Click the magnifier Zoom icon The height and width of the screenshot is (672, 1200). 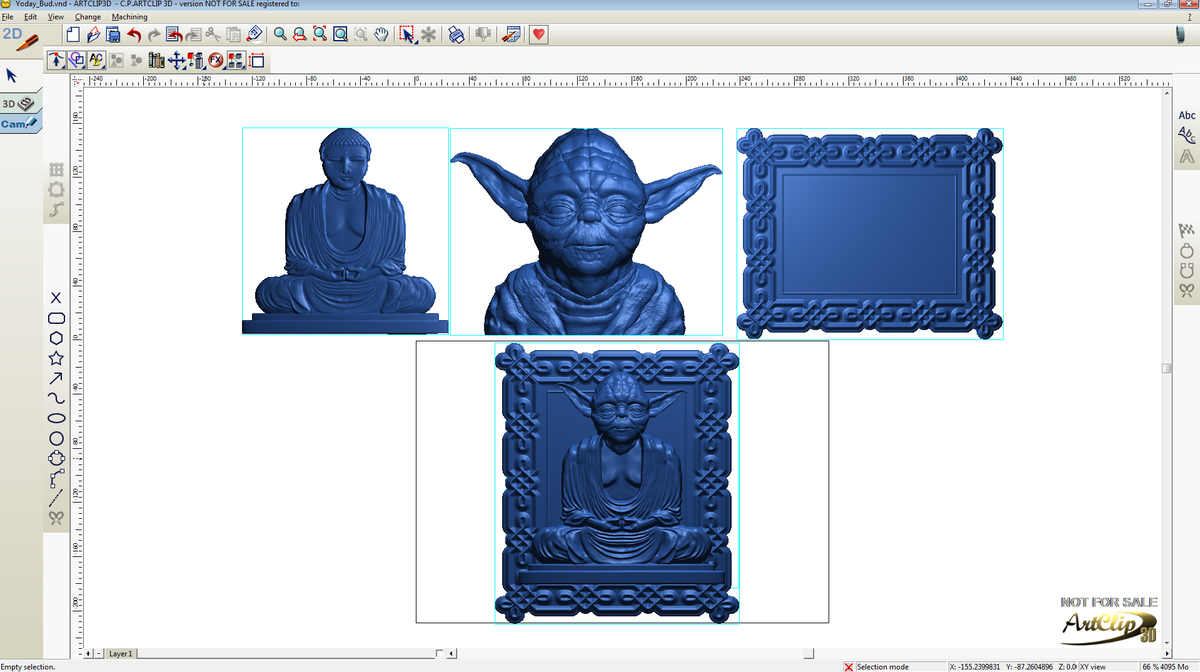(280, 34)
